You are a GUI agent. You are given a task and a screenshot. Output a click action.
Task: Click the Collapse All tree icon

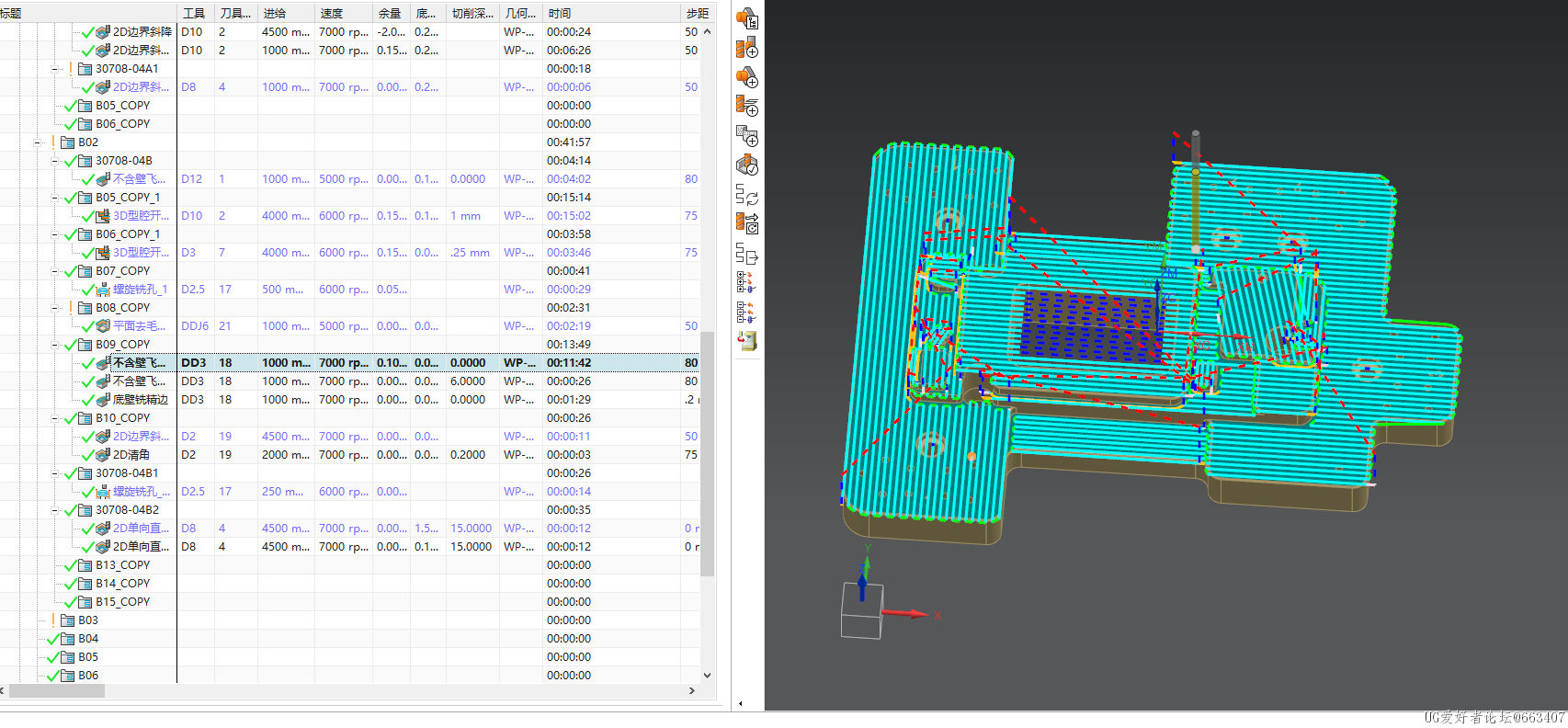(x=746, y=312)
